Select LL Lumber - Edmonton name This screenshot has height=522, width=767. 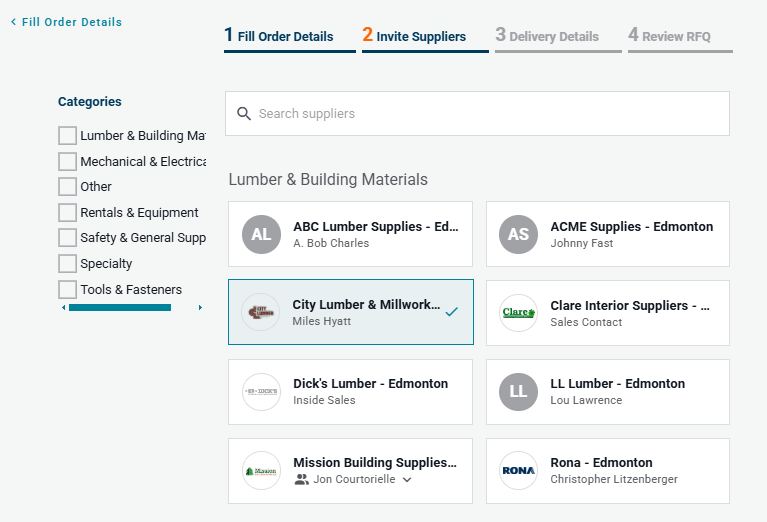[617, 384]
